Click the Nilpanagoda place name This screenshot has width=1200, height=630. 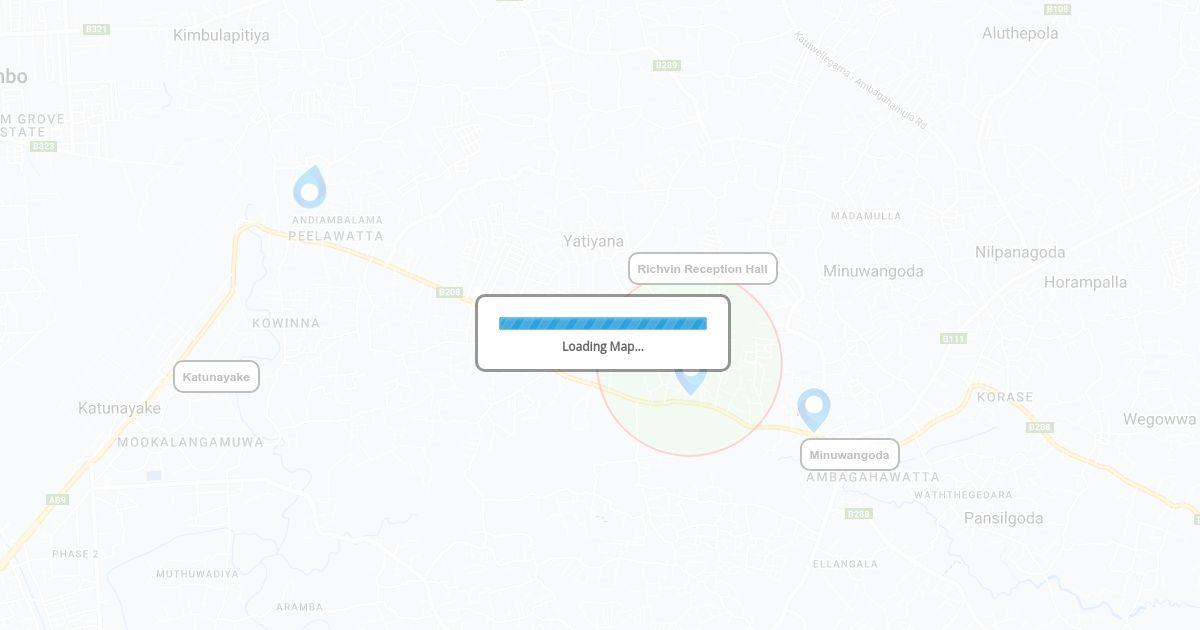[x=1020, y=252]
